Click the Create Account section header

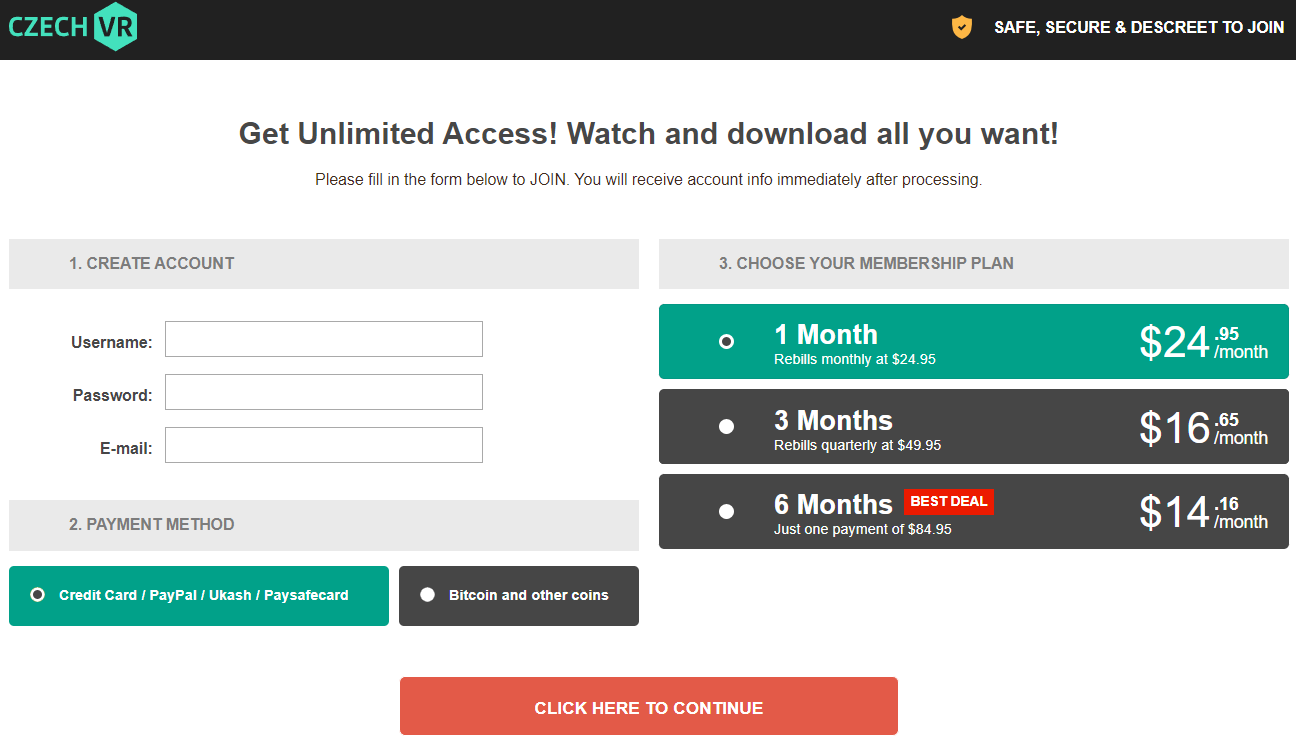tap(152, 264)
